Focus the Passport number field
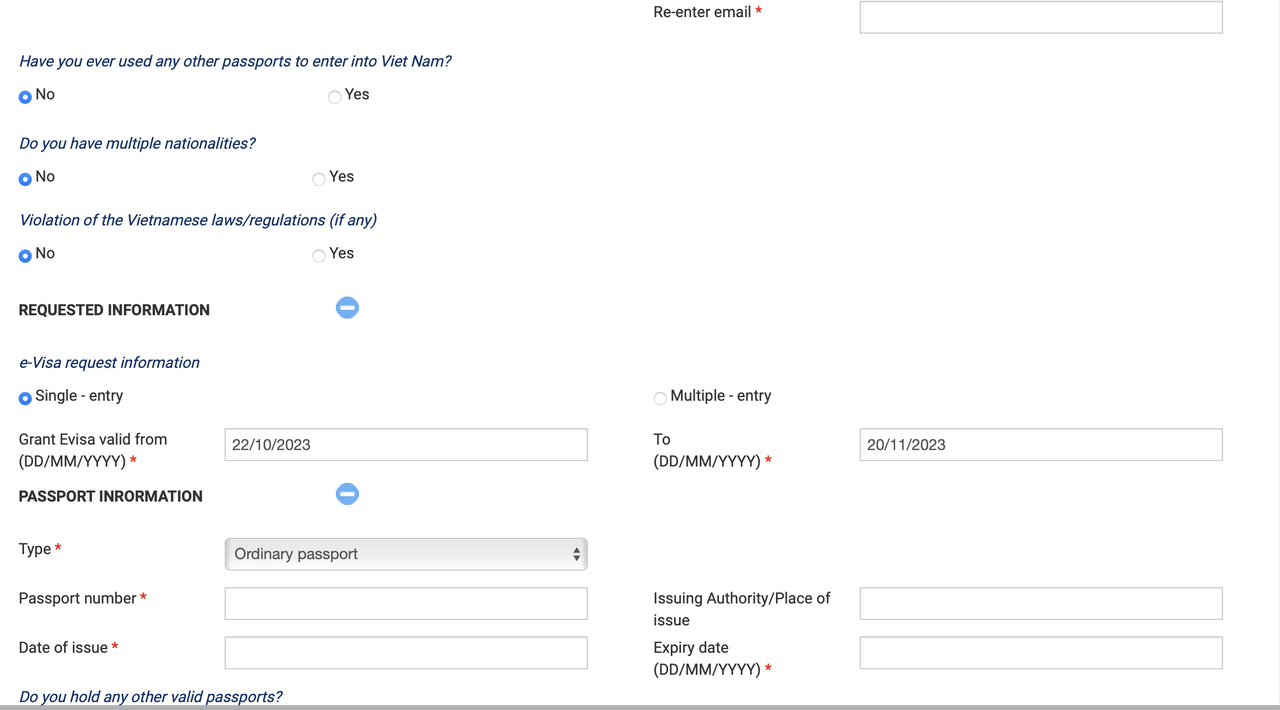Viewport: 1280px width, 710px height. point(406,603)
